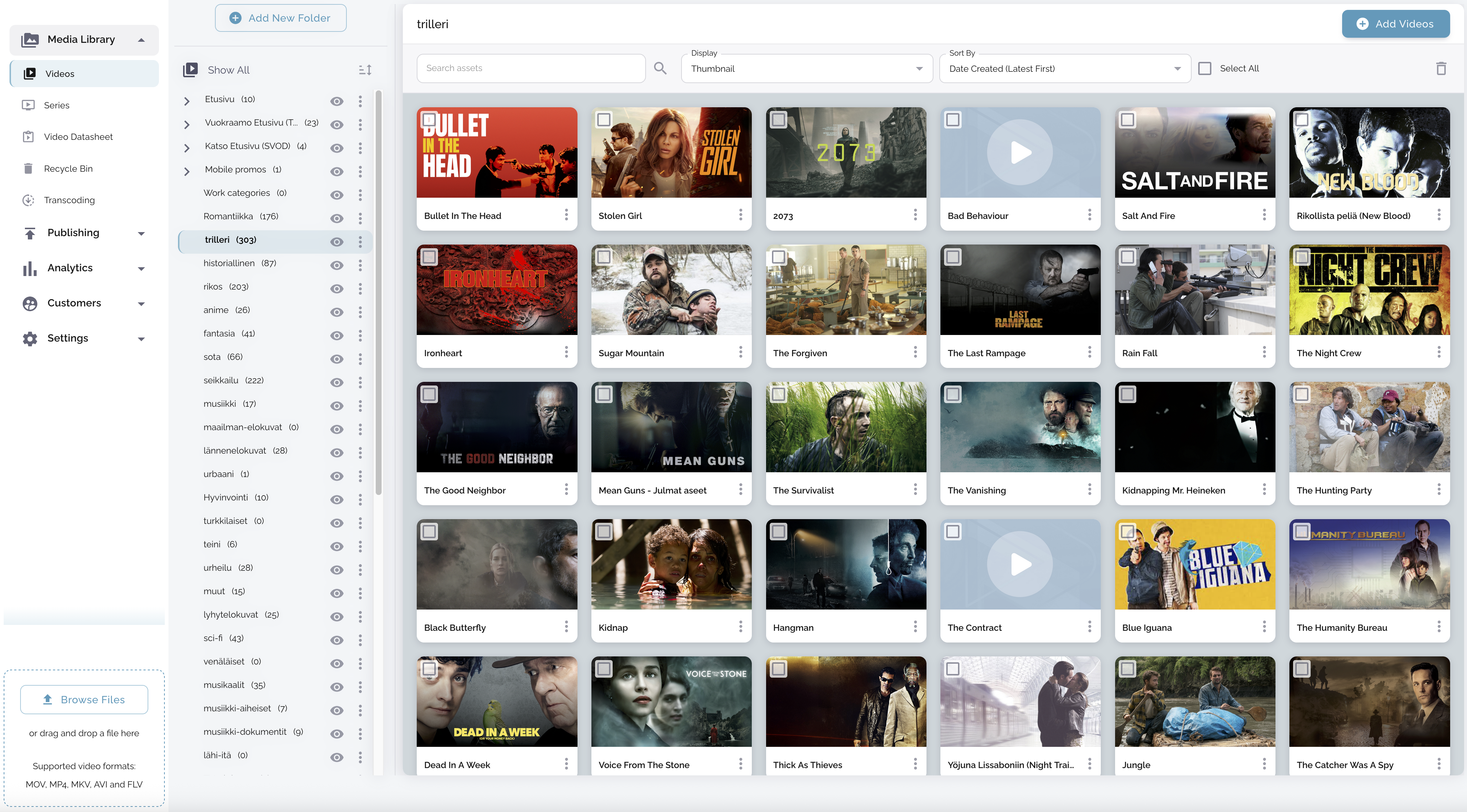Click the Add Videos button
Viewport: 1467px width, 812px height.
pyautogui.click(x=1395, y=24)
